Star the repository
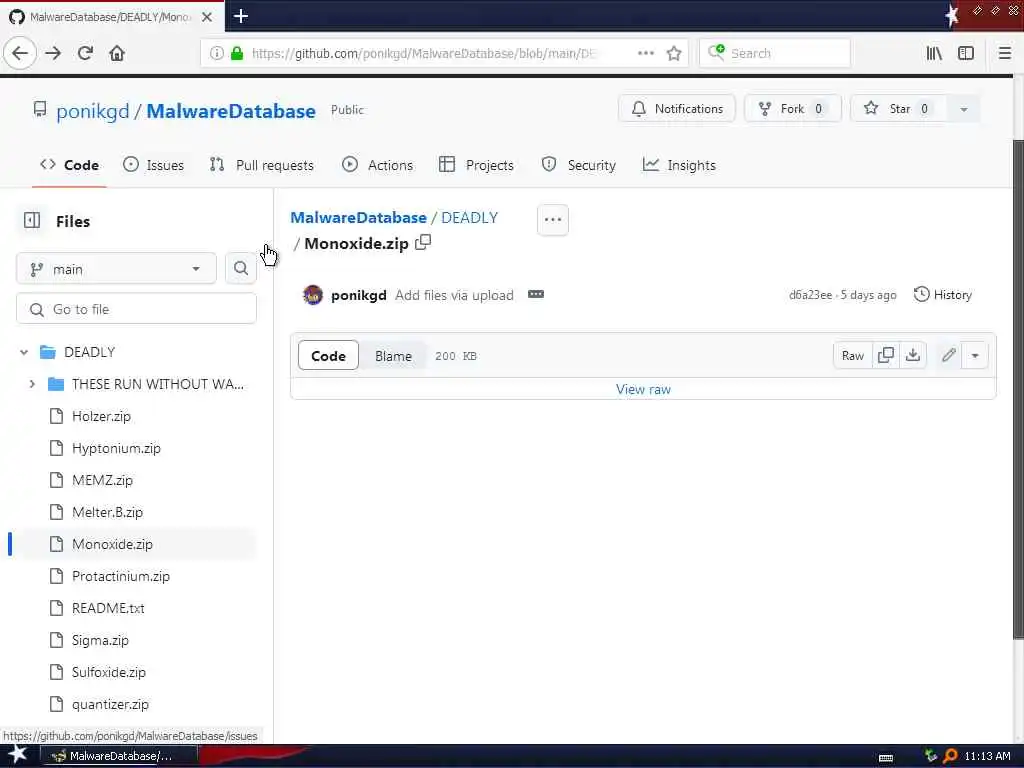1024x768 pixels. [900, 109]
